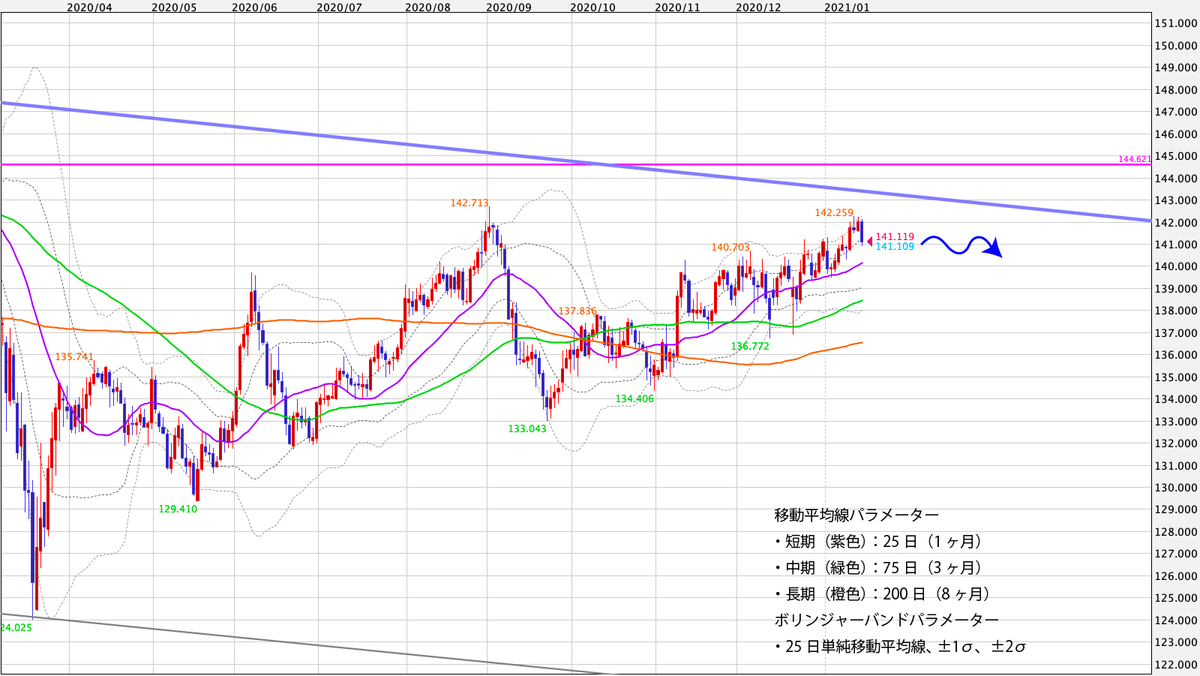Click the 2020/07 date label

click(338, 6)
